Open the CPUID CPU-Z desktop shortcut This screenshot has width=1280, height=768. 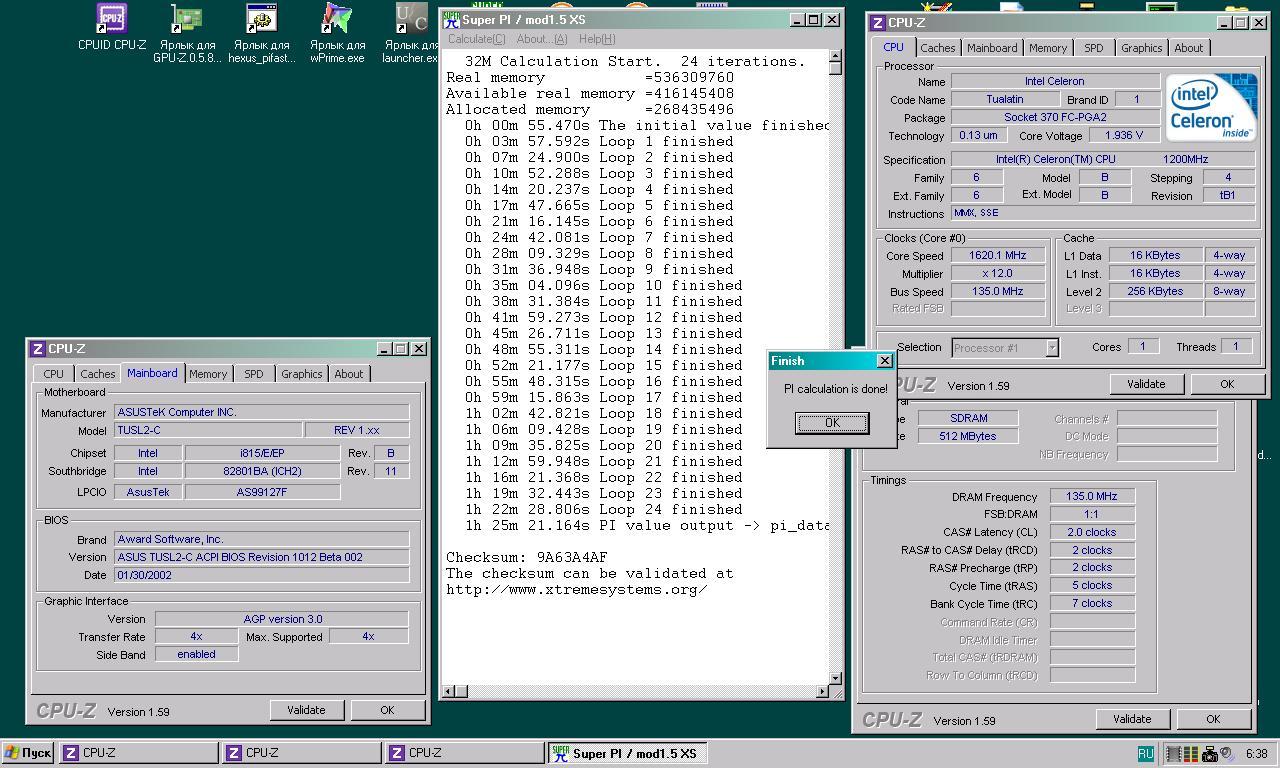click(112, 27)
